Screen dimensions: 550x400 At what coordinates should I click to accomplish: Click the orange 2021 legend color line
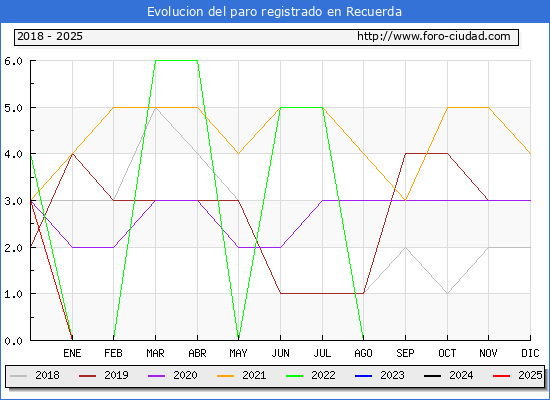point(226,376)
